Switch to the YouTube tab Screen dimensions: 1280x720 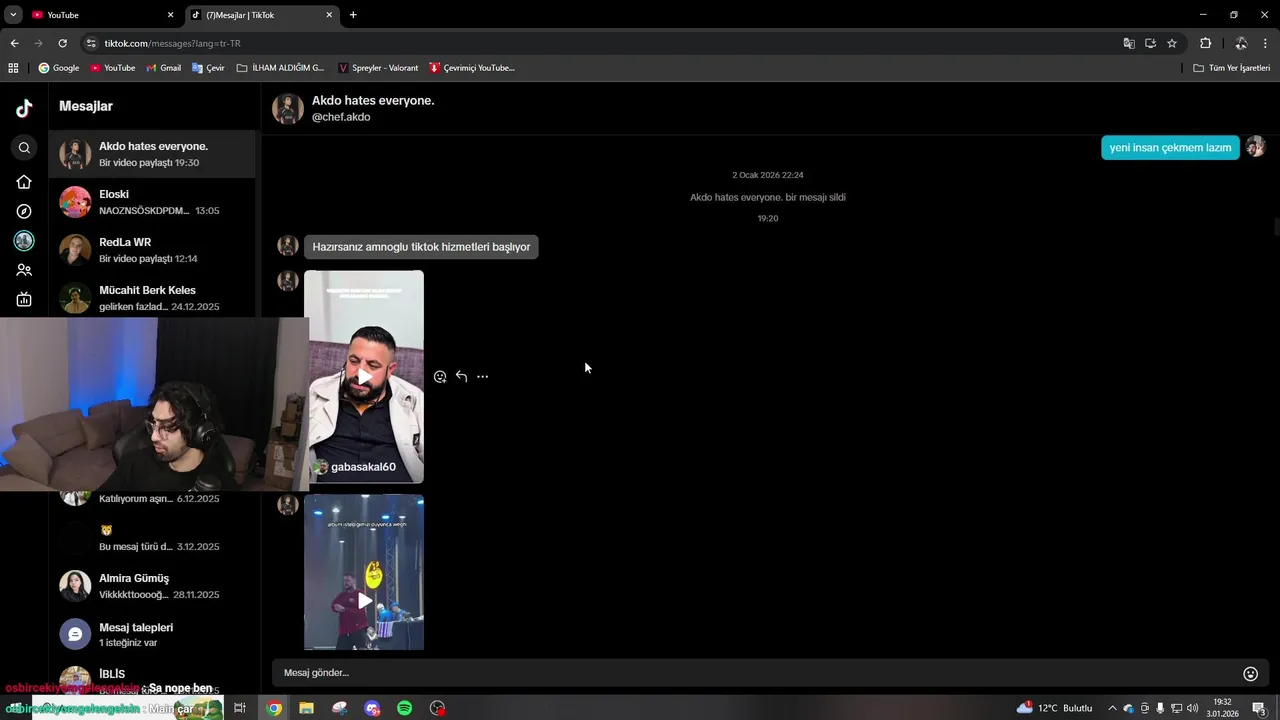101,15
